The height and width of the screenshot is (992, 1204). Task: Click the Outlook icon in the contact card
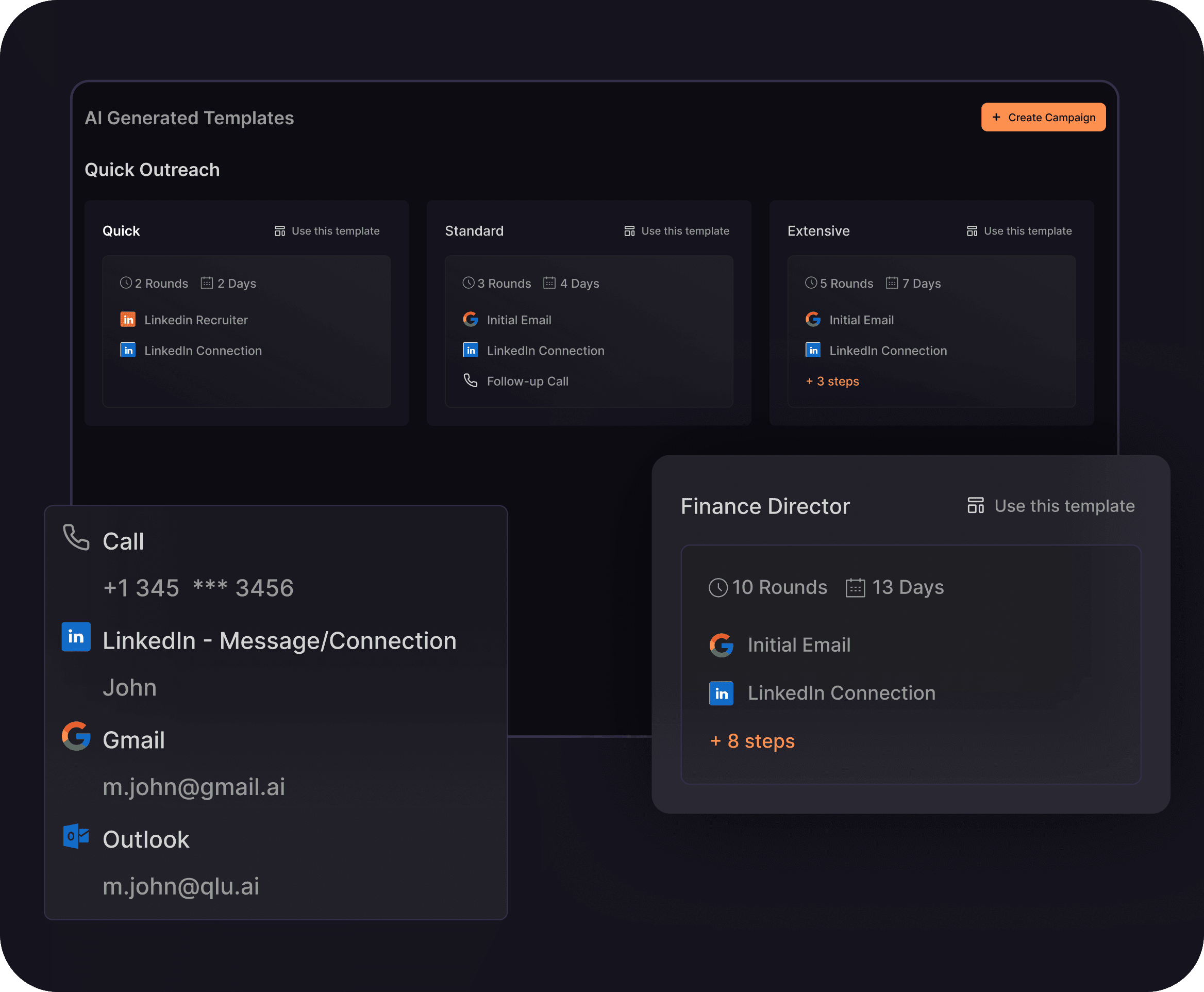tap(76, 837)
